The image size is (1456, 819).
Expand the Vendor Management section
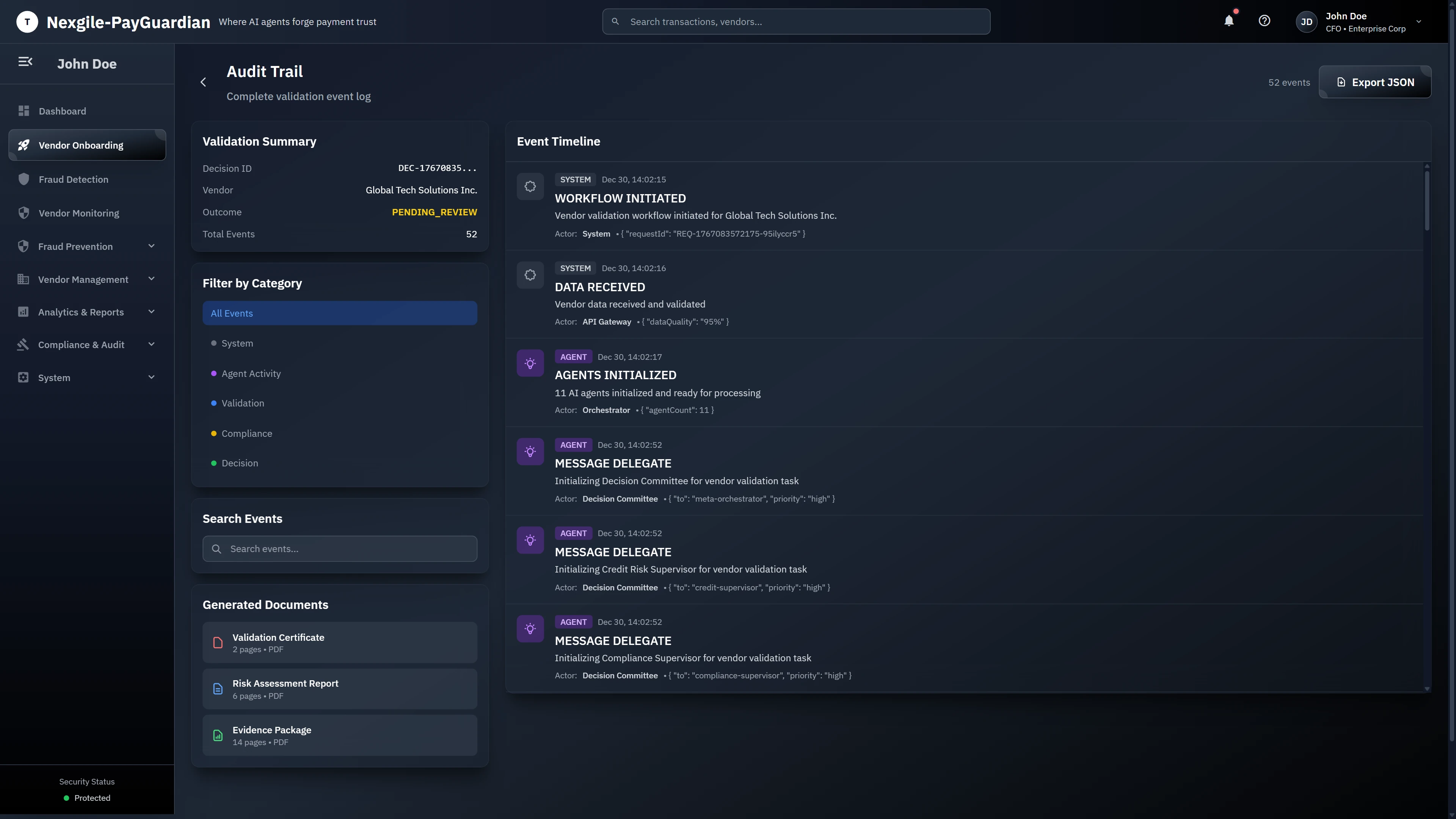click(151, 279)
